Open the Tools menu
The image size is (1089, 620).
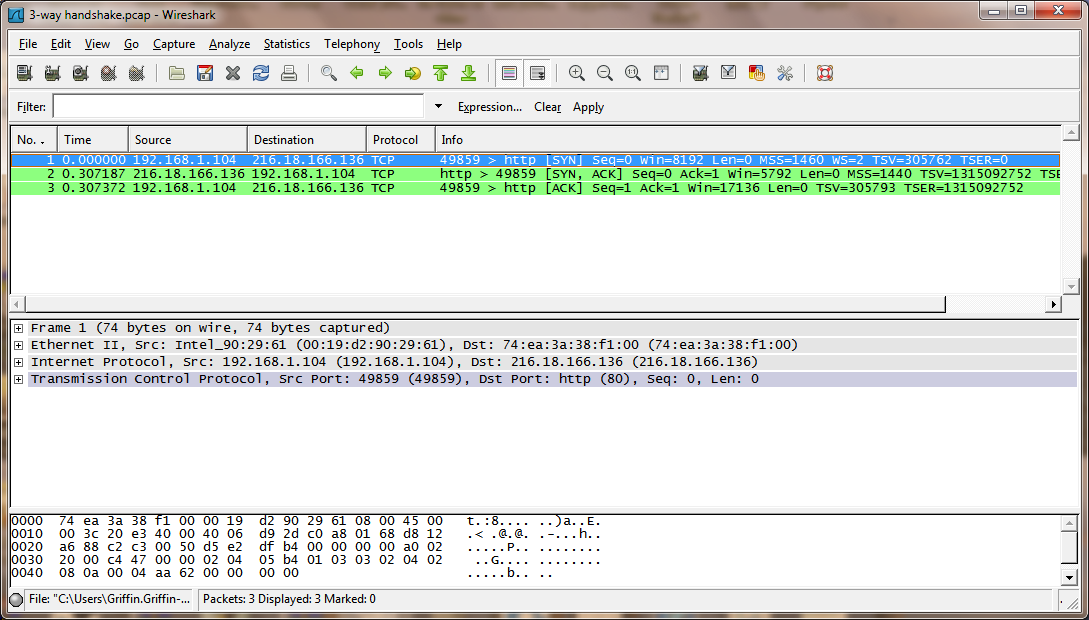click(408, 44)
